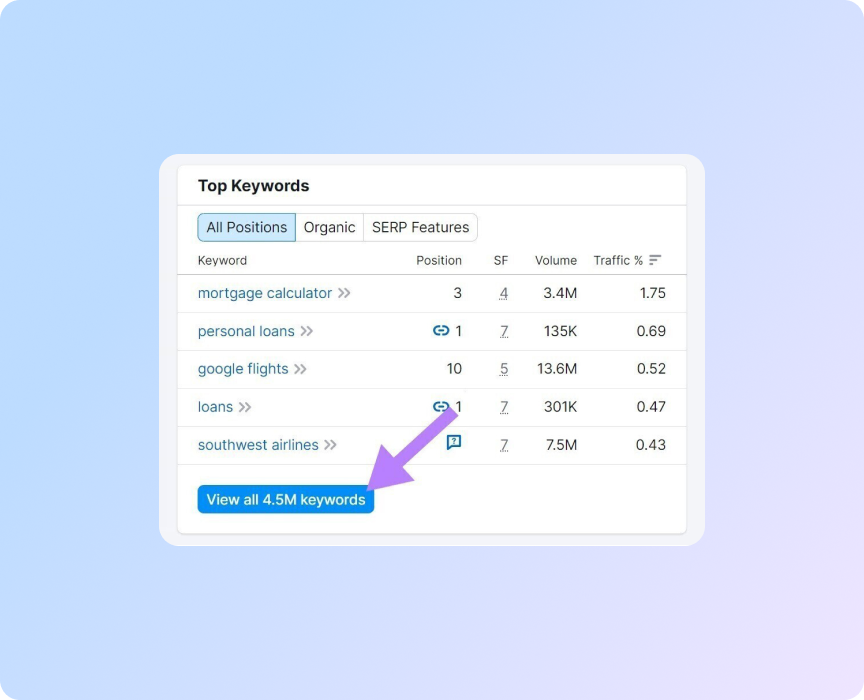864x700 pixels.
Task: Open the mortgage calculator keyword link
Action: click(x=264, y=293)
